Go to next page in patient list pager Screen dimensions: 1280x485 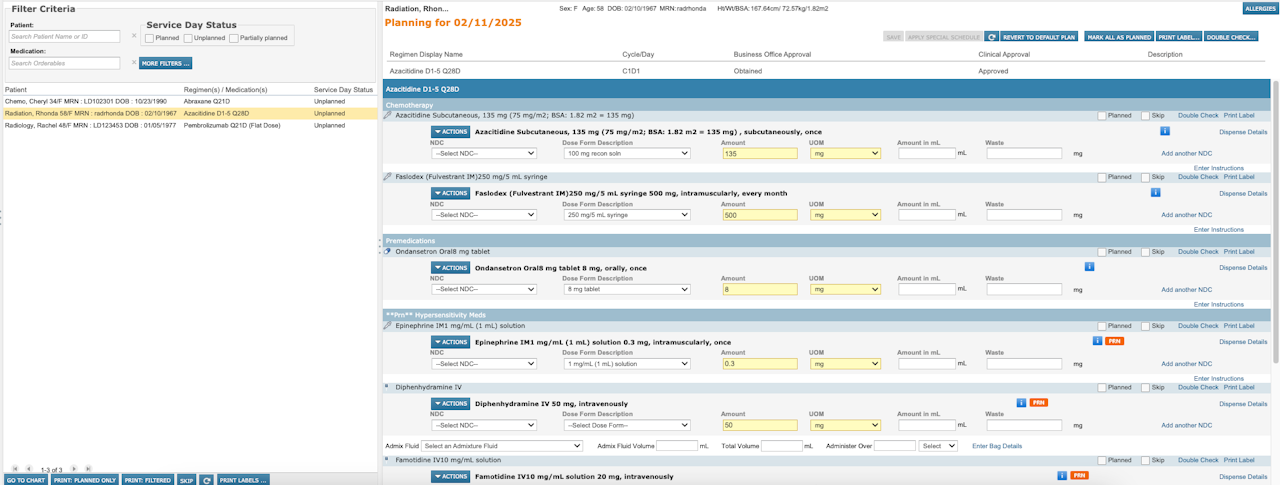coord(74,468)
